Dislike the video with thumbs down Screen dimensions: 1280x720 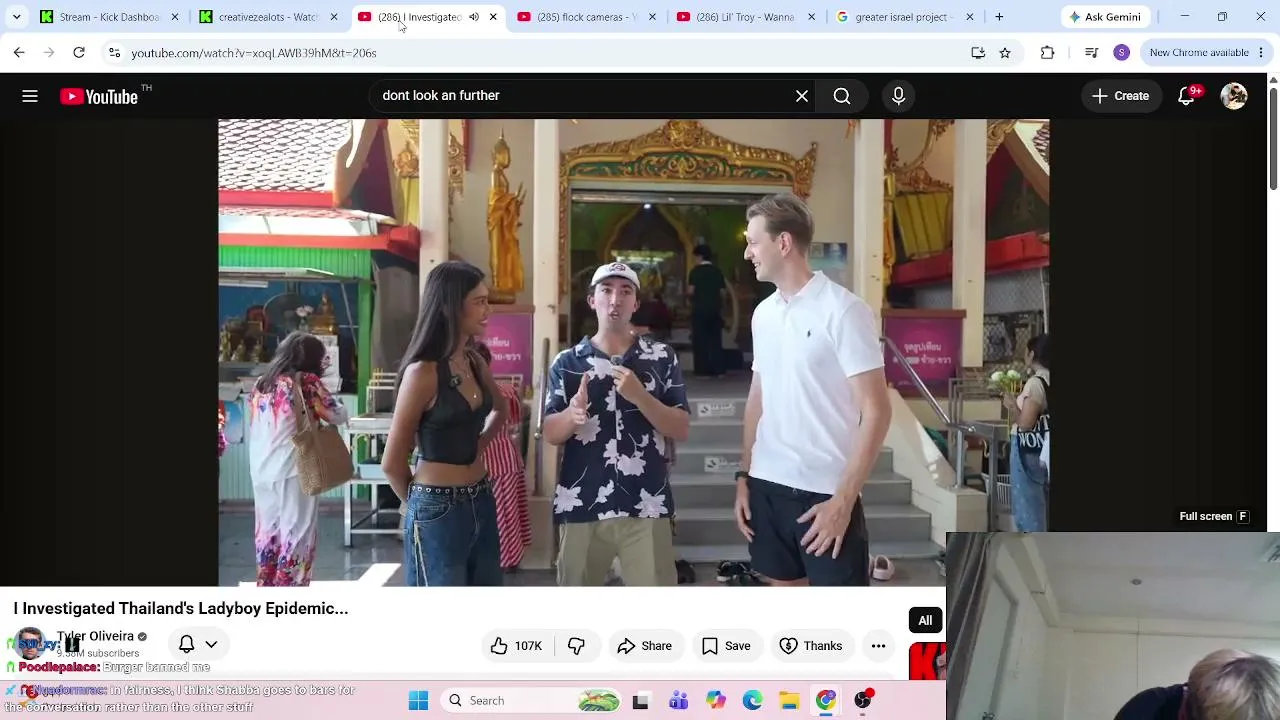pyautogui.click(x=576, y=646)
